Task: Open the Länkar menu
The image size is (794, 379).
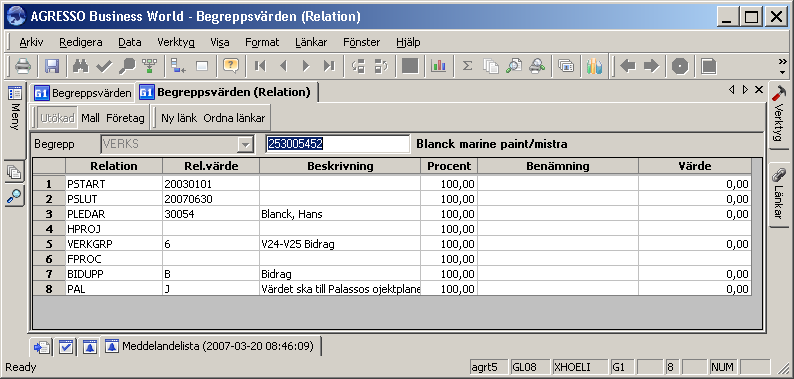Action: [311, 42]
